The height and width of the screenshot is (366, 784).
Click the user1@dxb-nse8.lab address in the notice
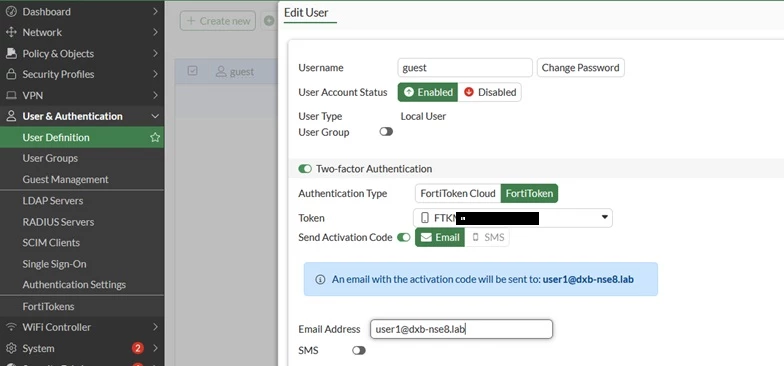click(x=588, y=280)
